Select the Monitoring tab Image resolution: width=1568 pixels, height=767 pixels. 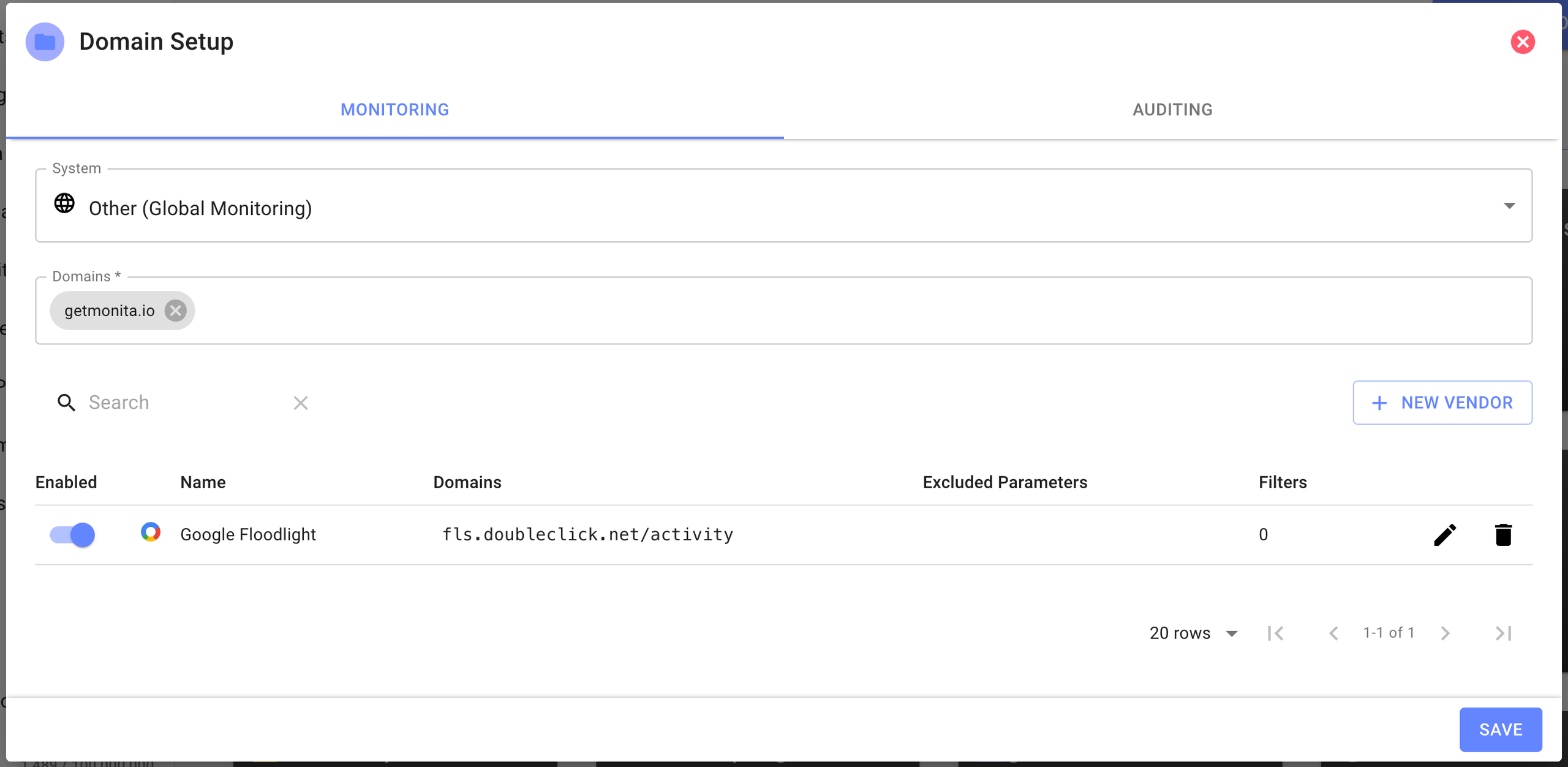click(395, 110)
